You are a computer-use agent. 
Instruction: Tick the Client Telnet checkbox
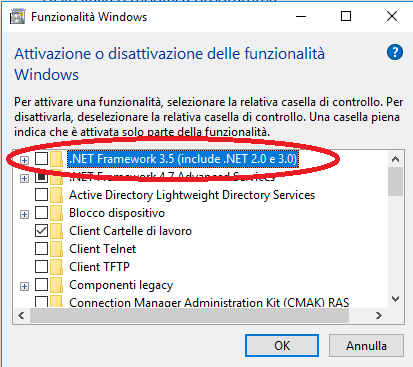41,249
